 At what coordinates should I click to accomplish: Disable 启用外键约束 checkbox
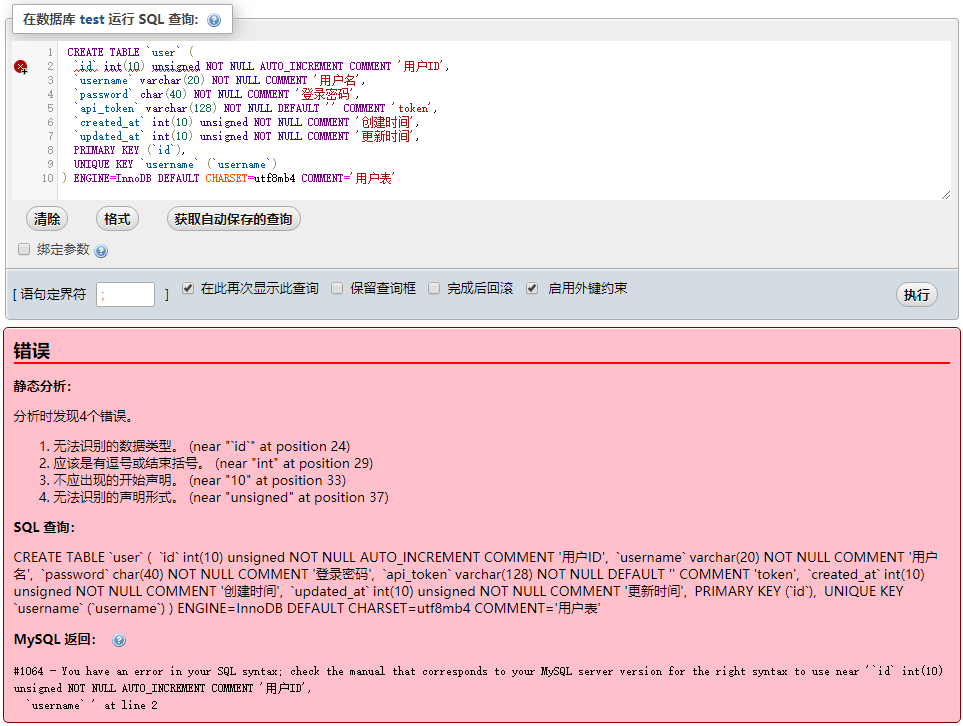(x=532, y=288)
